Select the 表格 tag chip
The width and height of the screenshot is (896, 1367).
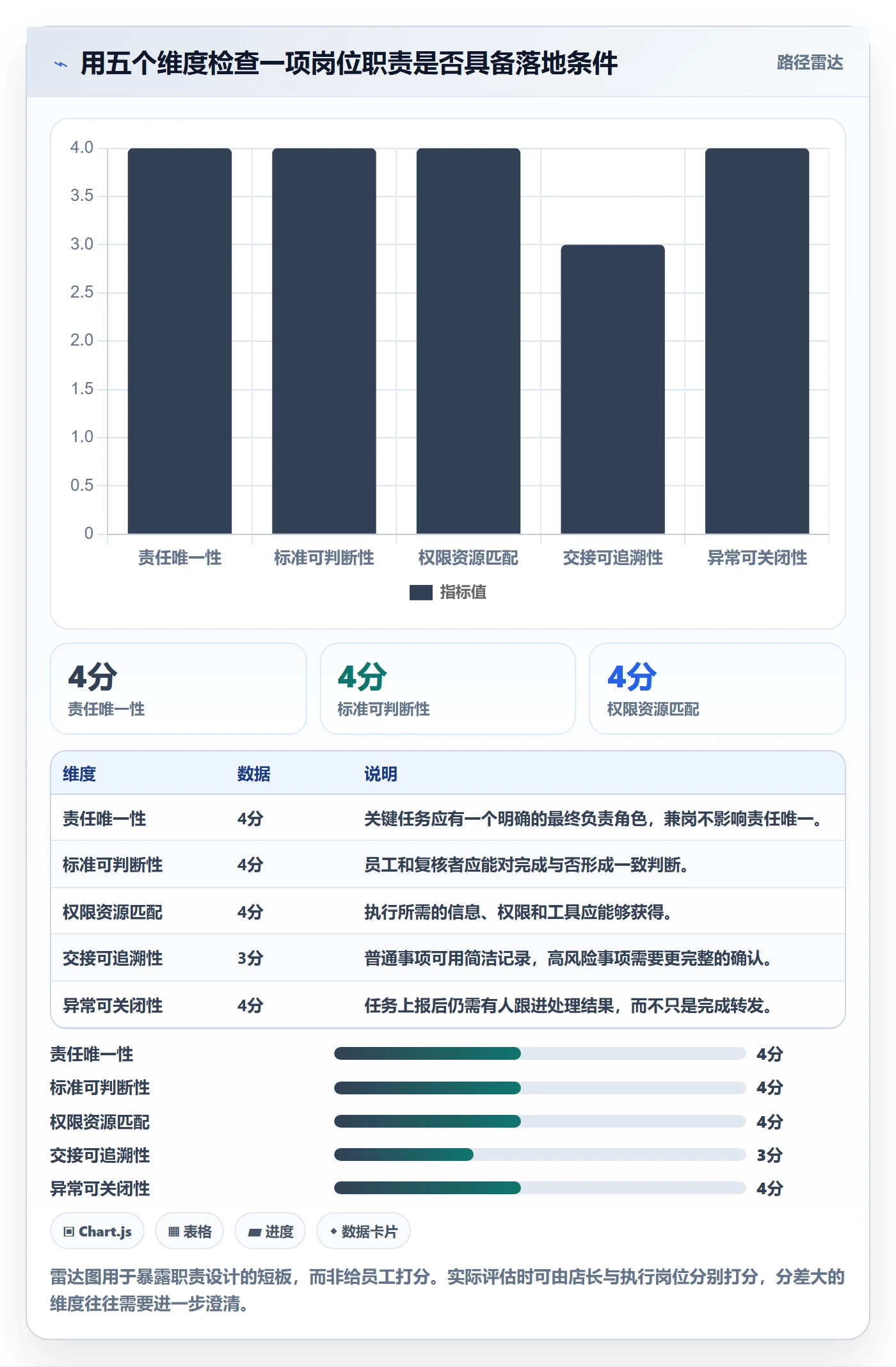[189, 1231]
